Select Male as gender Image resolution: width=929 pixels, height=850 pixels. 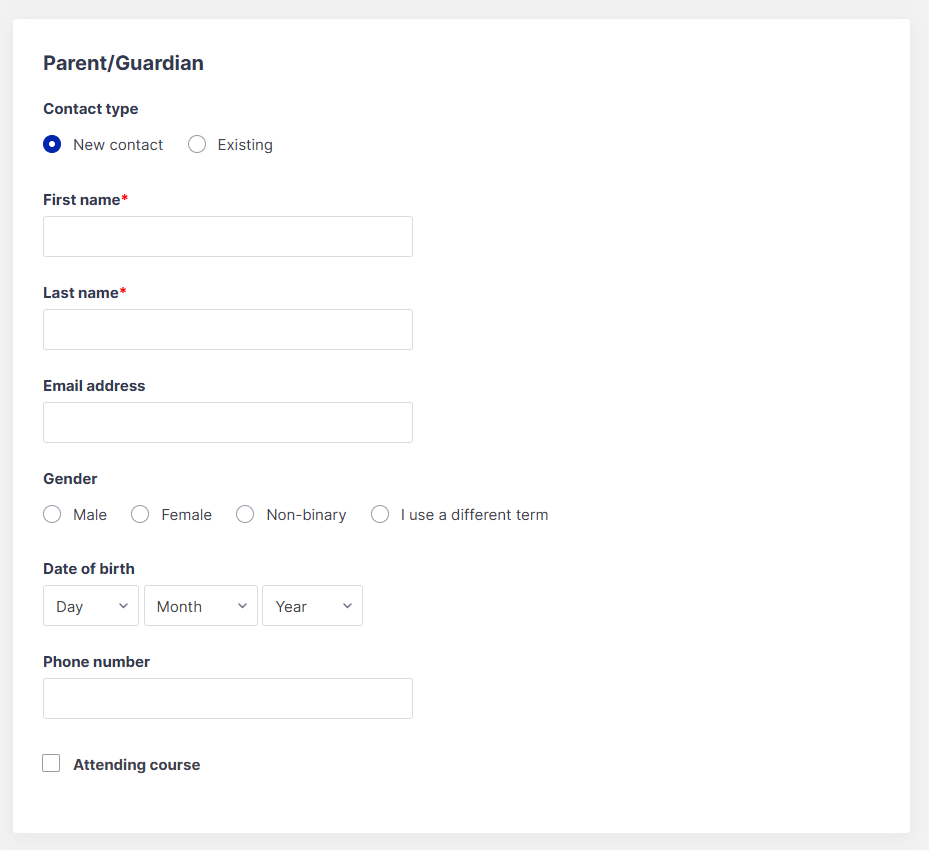point(52,514)
